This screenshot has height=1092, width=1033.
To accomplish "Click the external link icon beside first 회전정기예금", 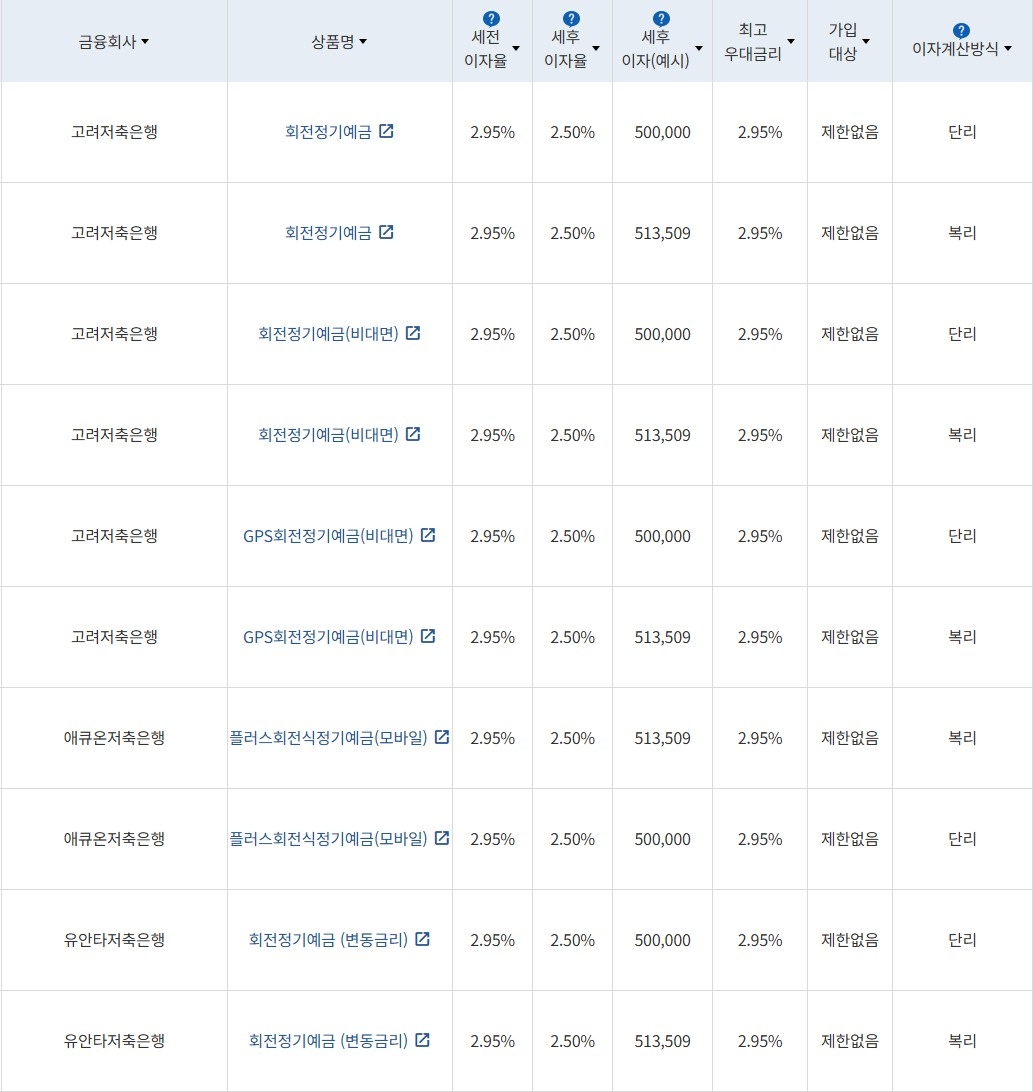I will pos(389,131).
